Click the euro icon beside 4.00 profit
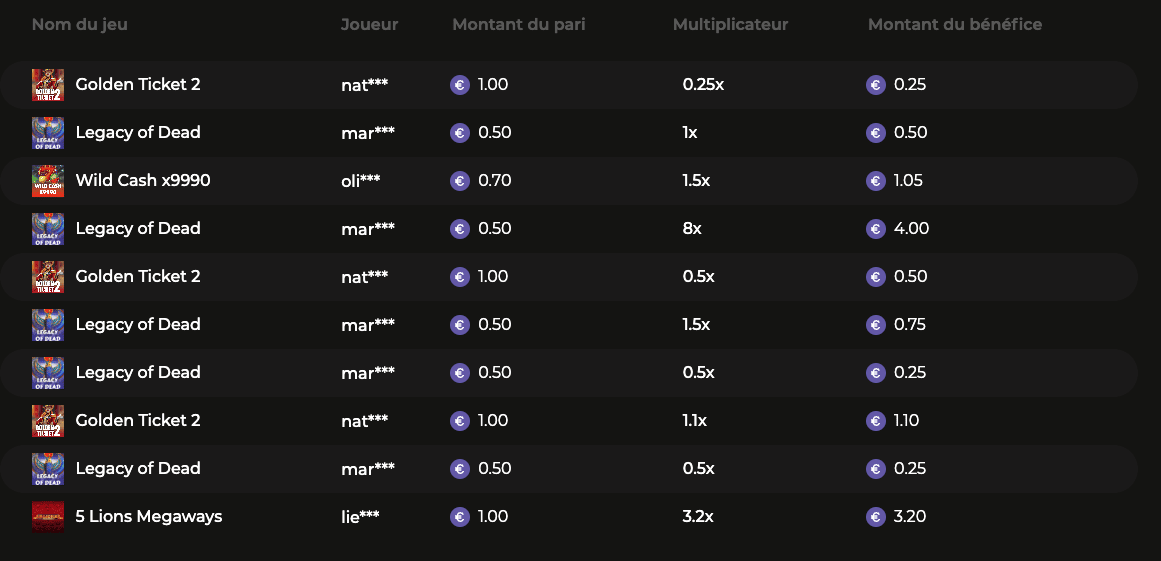The image size is (1161, 561). [876, 229]
